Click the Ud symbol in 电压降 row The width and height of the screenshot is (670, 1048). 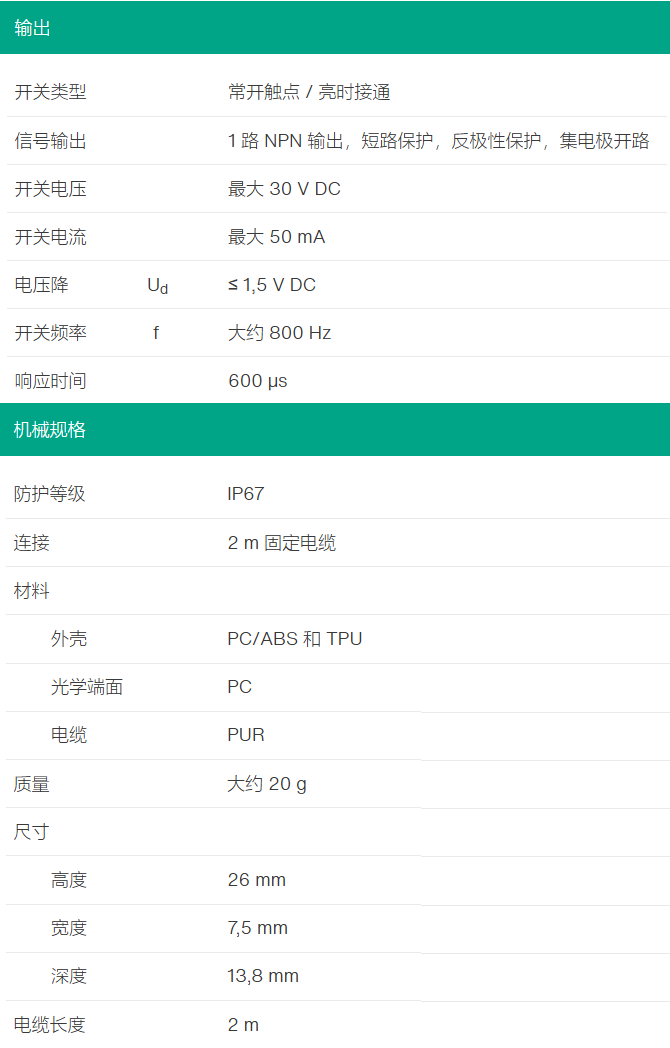point(157,286)
